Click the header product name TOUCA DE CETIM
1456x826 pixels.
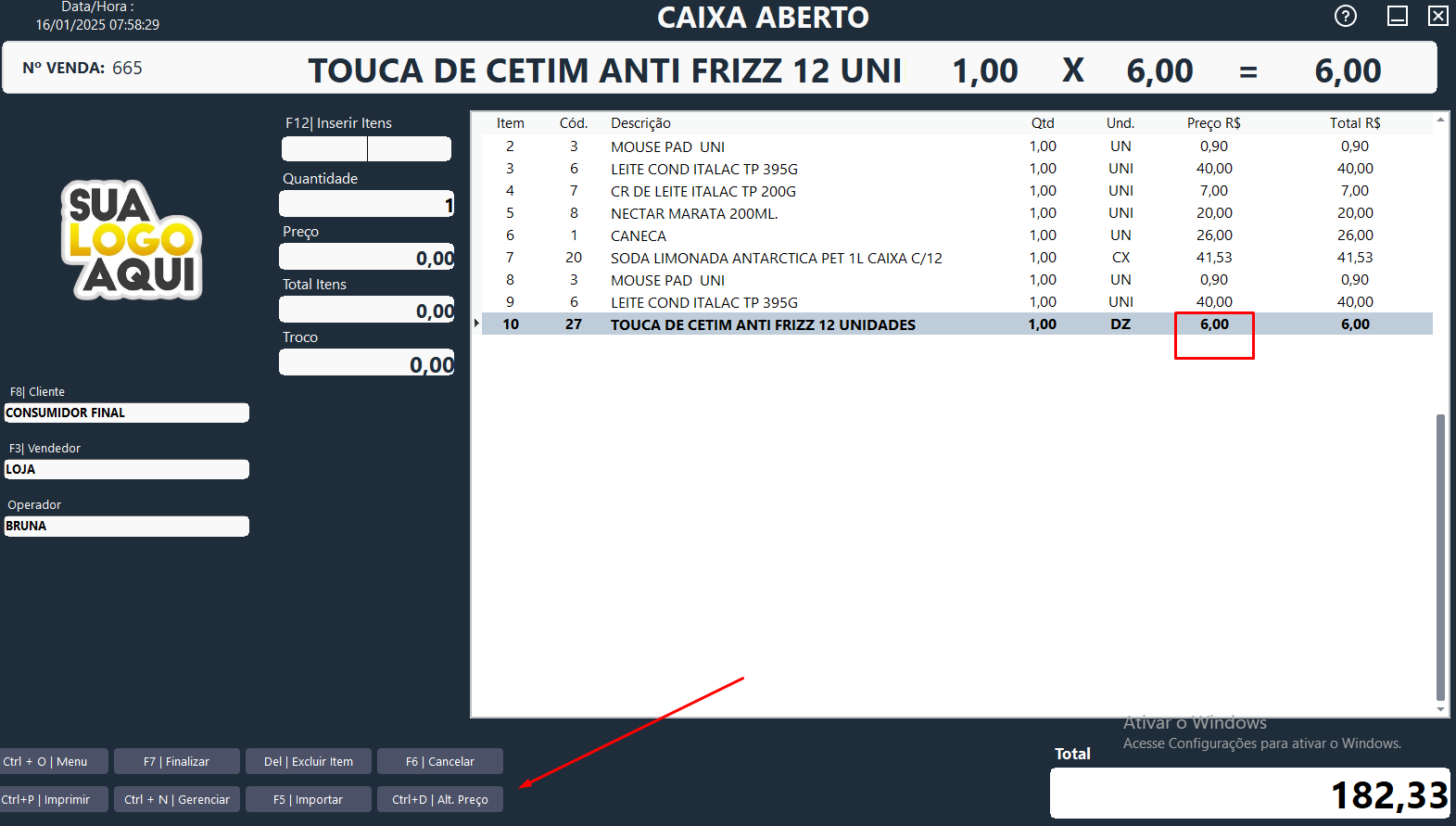[x=604, y=71]
